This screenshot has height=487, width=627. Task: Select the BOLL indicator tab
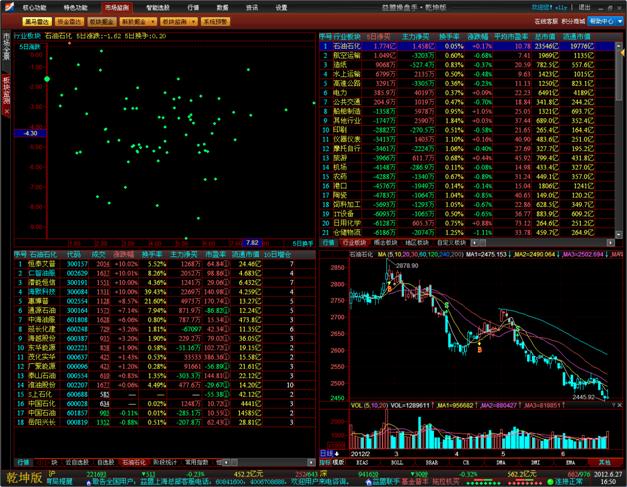pyautogui.click(x=397, y=463)
